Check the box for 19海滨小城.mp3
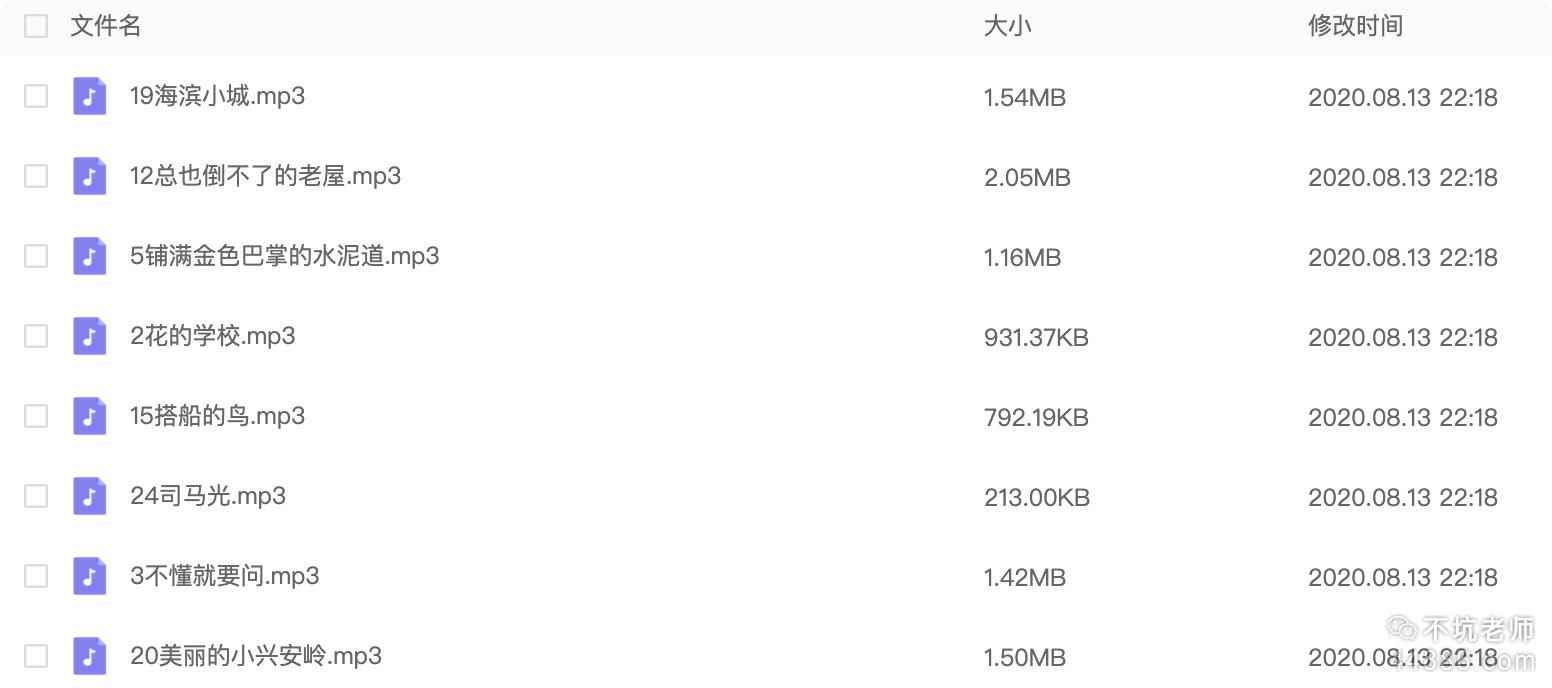The width and height of the screenshot is (1552, 688). pos(36,96)
